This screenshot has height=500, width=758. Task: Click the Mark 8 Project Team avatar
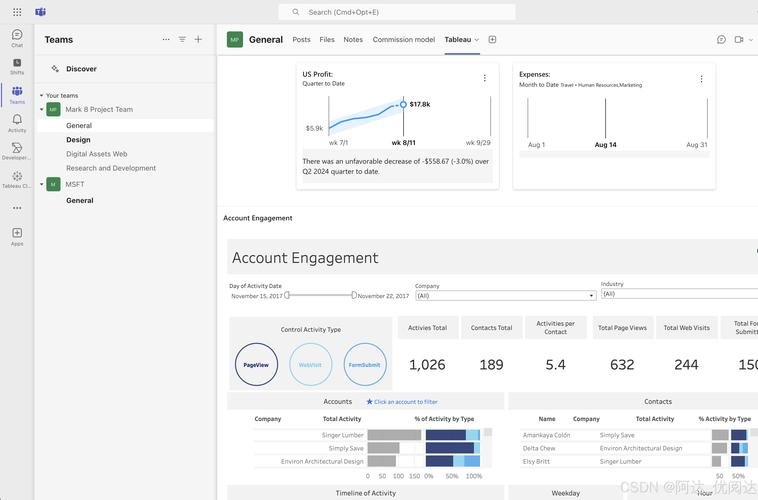[x=53, y=109]
